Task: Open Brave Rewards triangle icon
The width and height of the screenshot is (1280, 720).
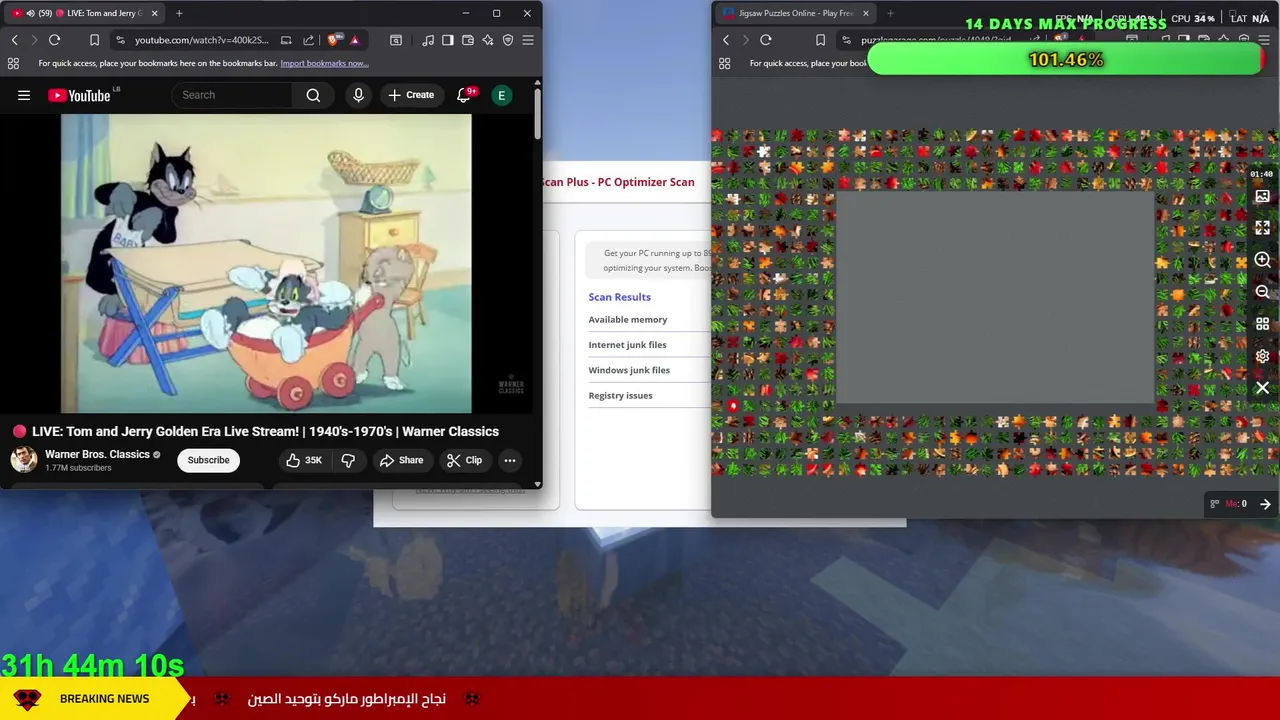Action: tap(354, 40)
